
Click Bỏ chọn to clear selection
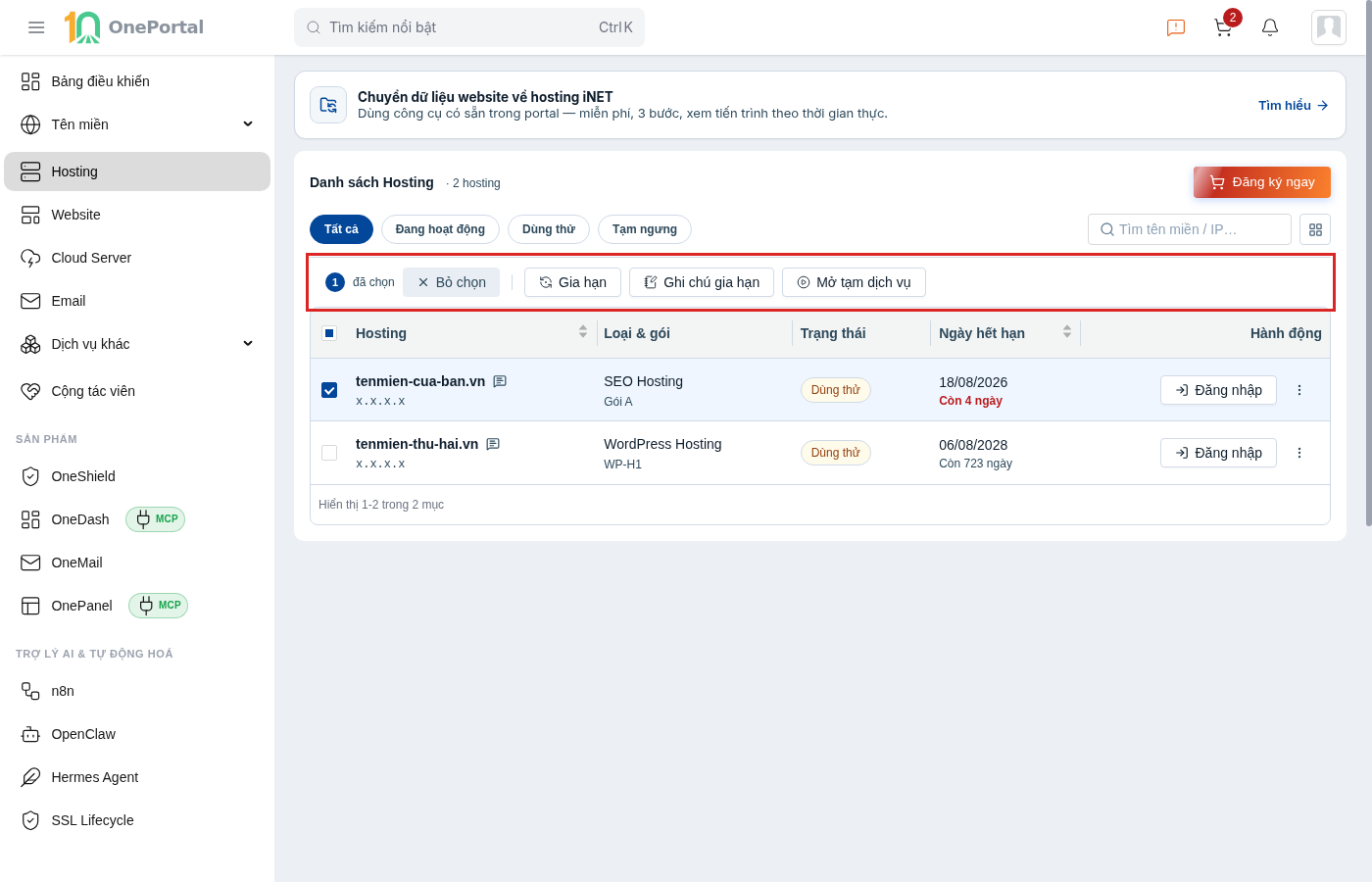(x=452, y=282)
